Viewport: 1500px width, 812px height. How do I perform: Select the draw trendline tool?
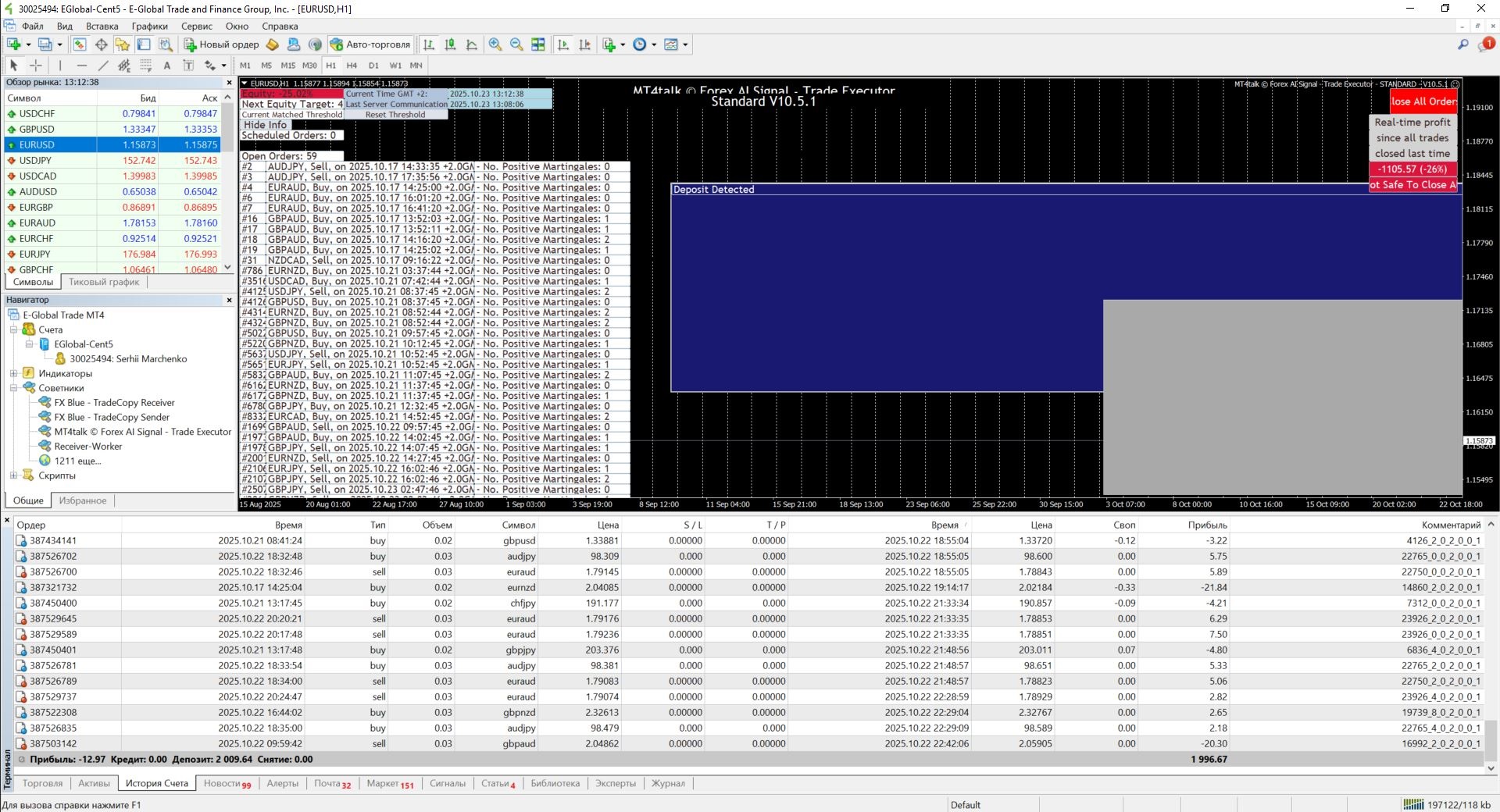pos(103,66)
